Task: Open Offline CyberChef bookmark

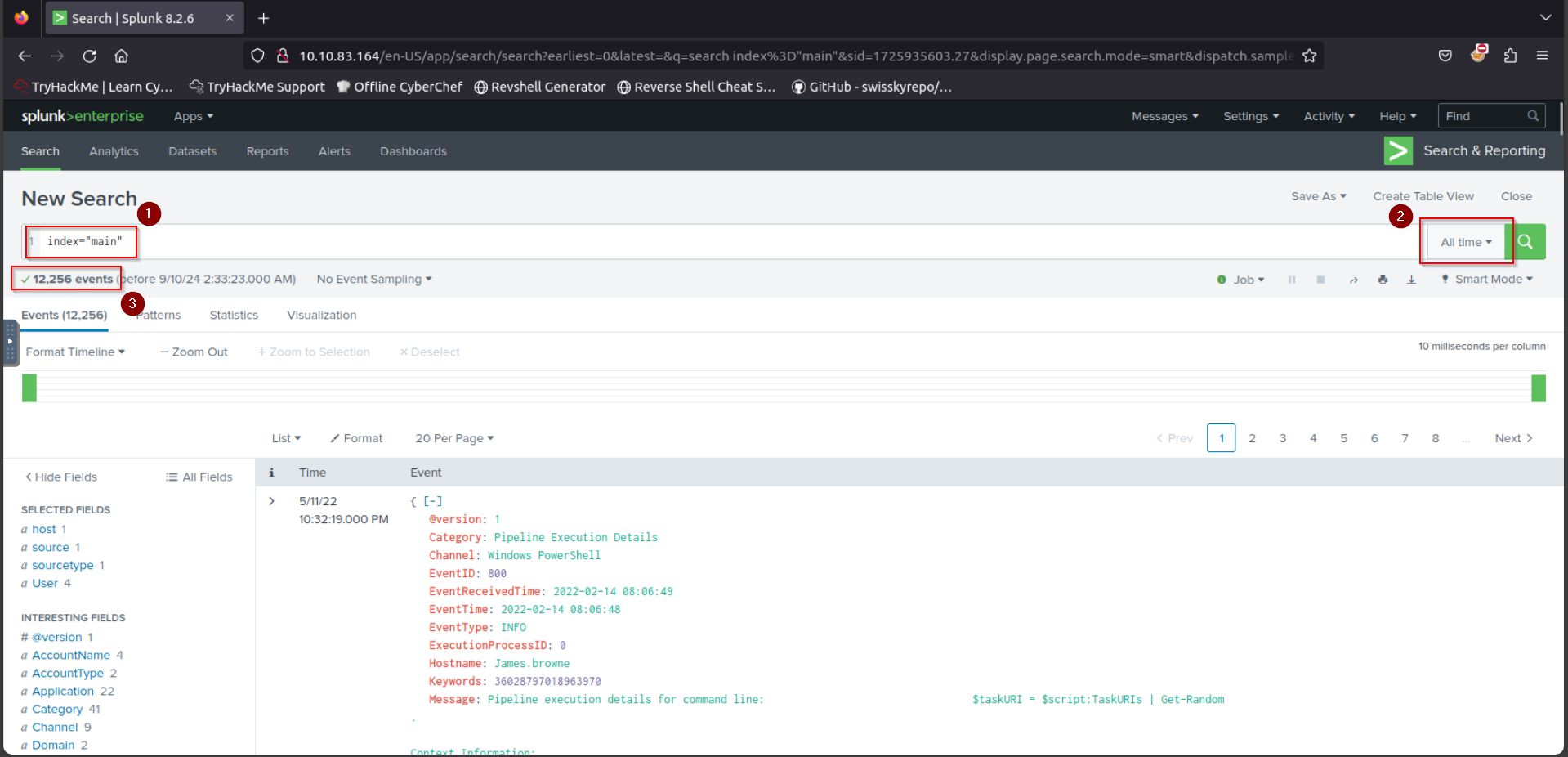Action: 400,87
